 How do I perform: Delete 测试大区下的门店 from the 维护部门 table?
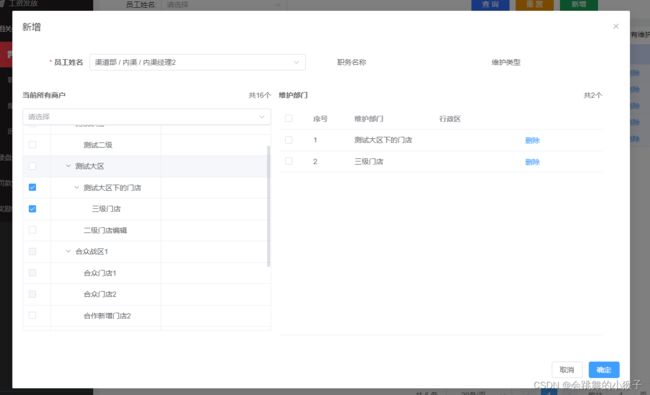[x=532, y=140]
